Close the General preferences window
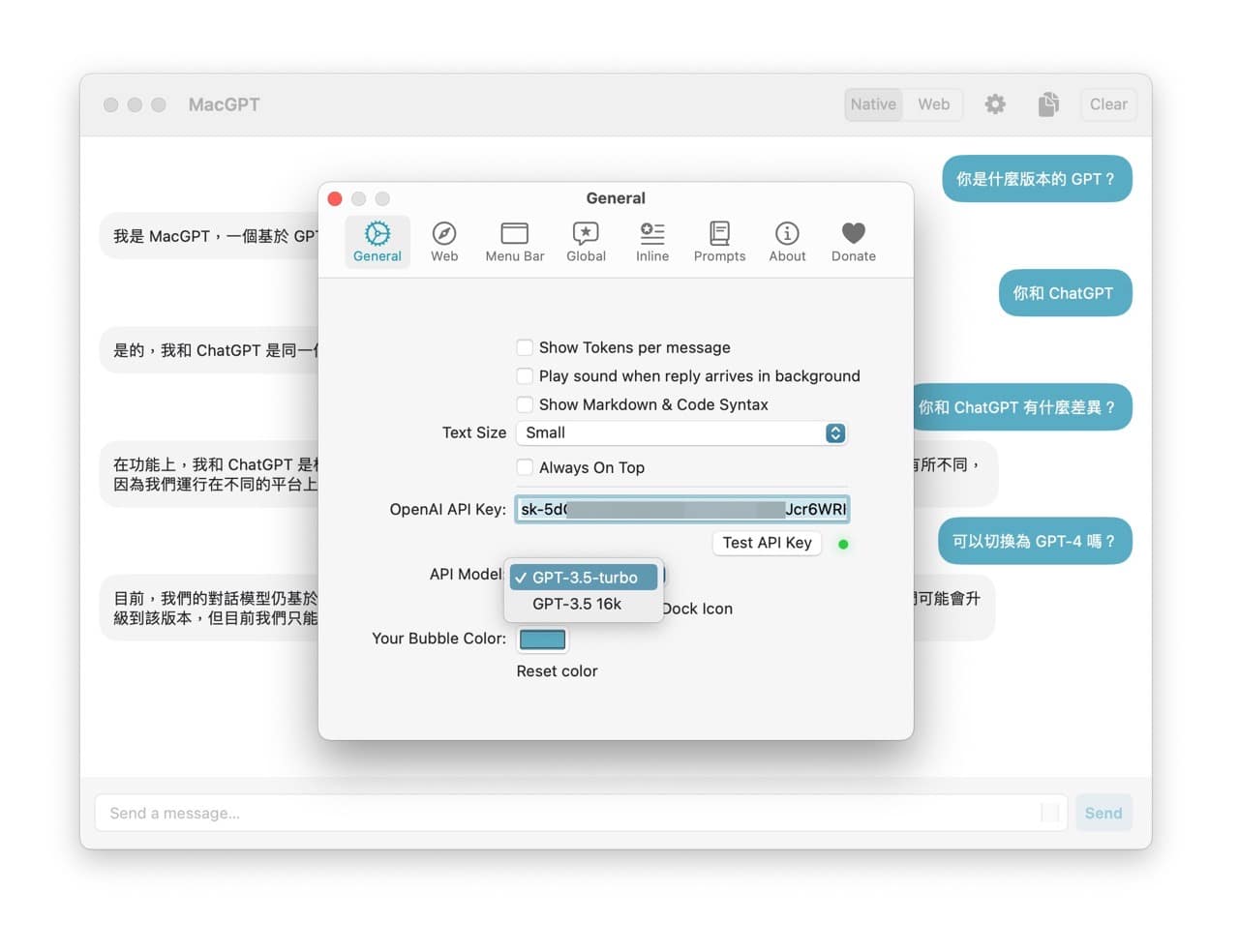The width and height of the screenshot is (1239, 952). tap(335, 198)
